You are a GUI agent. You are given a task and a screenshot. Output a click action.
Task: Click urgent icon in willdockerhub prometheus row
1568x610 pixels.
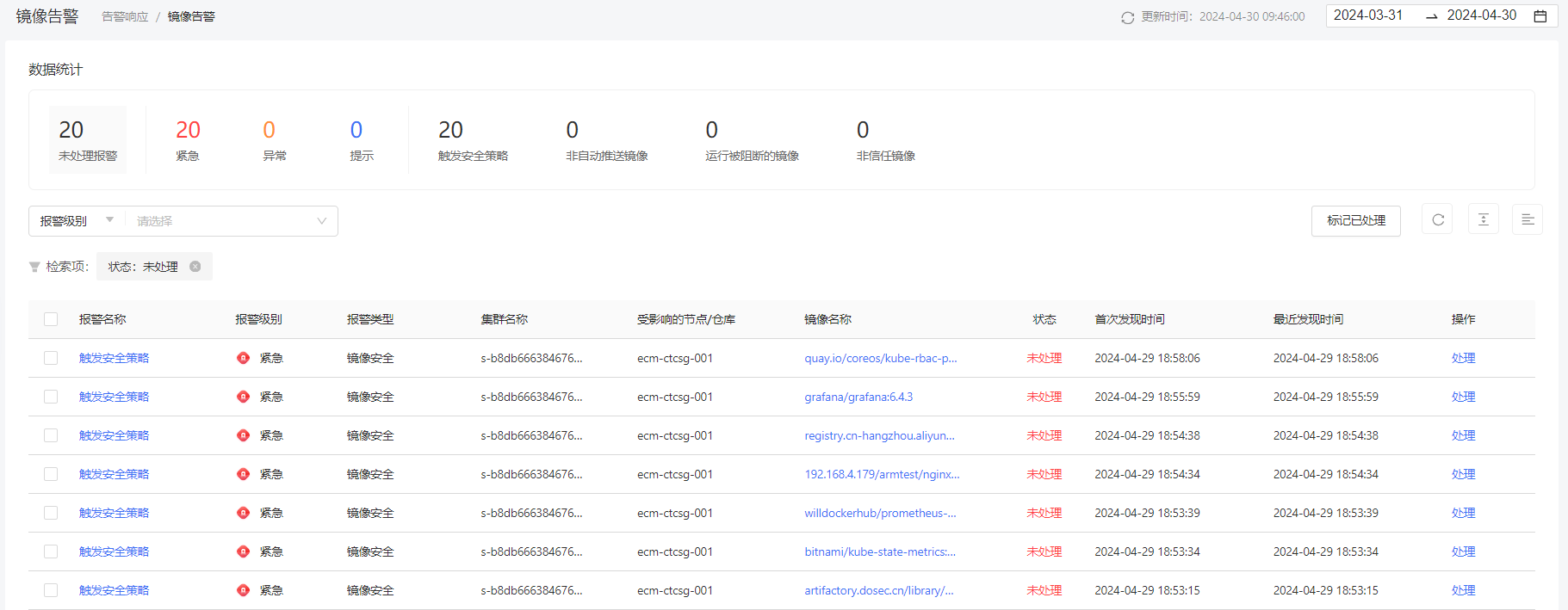tap(243, 513)
